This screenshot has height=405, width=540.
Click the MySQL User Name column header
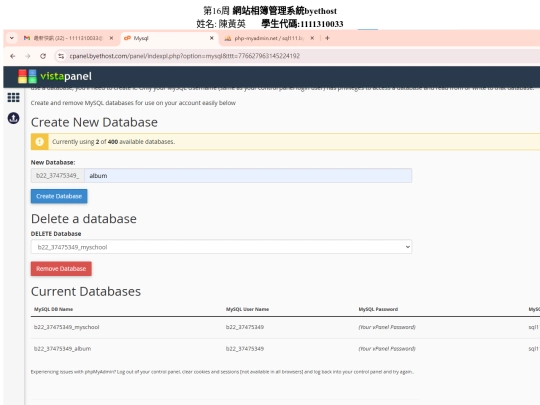pyautogui.click(x=247, y=309)
